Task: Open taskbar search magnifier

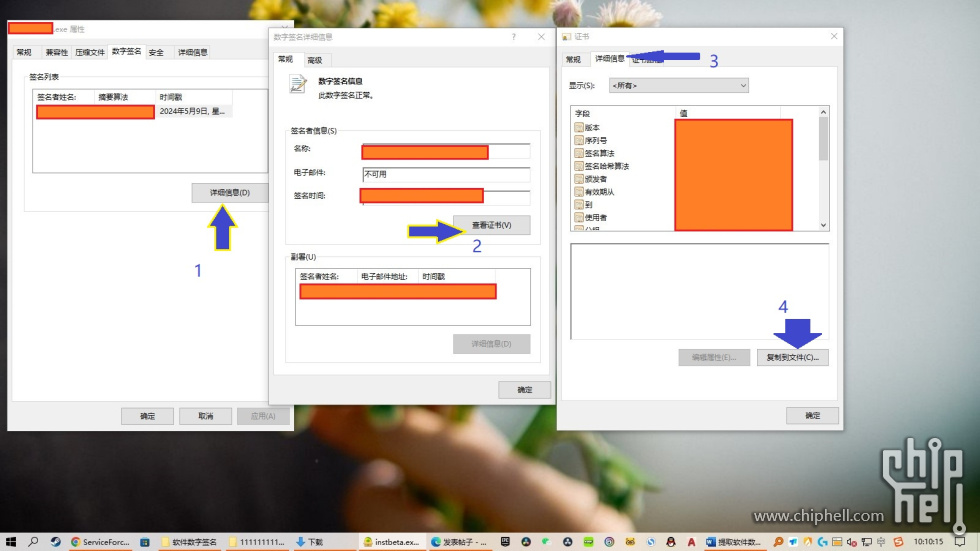Action: (x=33, y=542)
